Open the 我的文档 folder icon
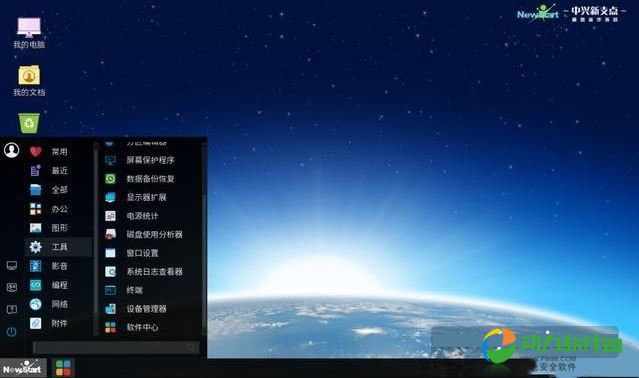Screen dimensions: 639x378 tap(29, 81)
